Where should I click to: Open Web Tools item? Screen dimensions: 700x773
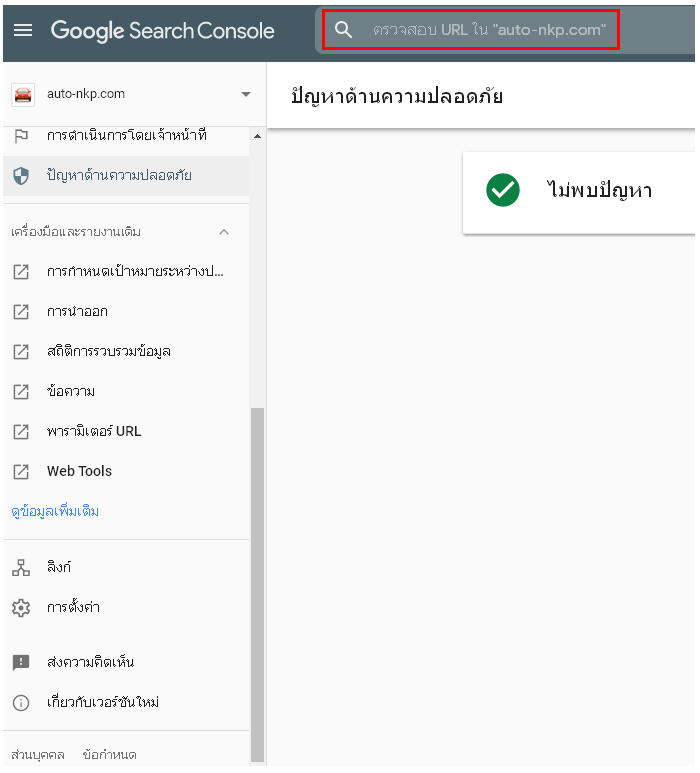point(79,471)
